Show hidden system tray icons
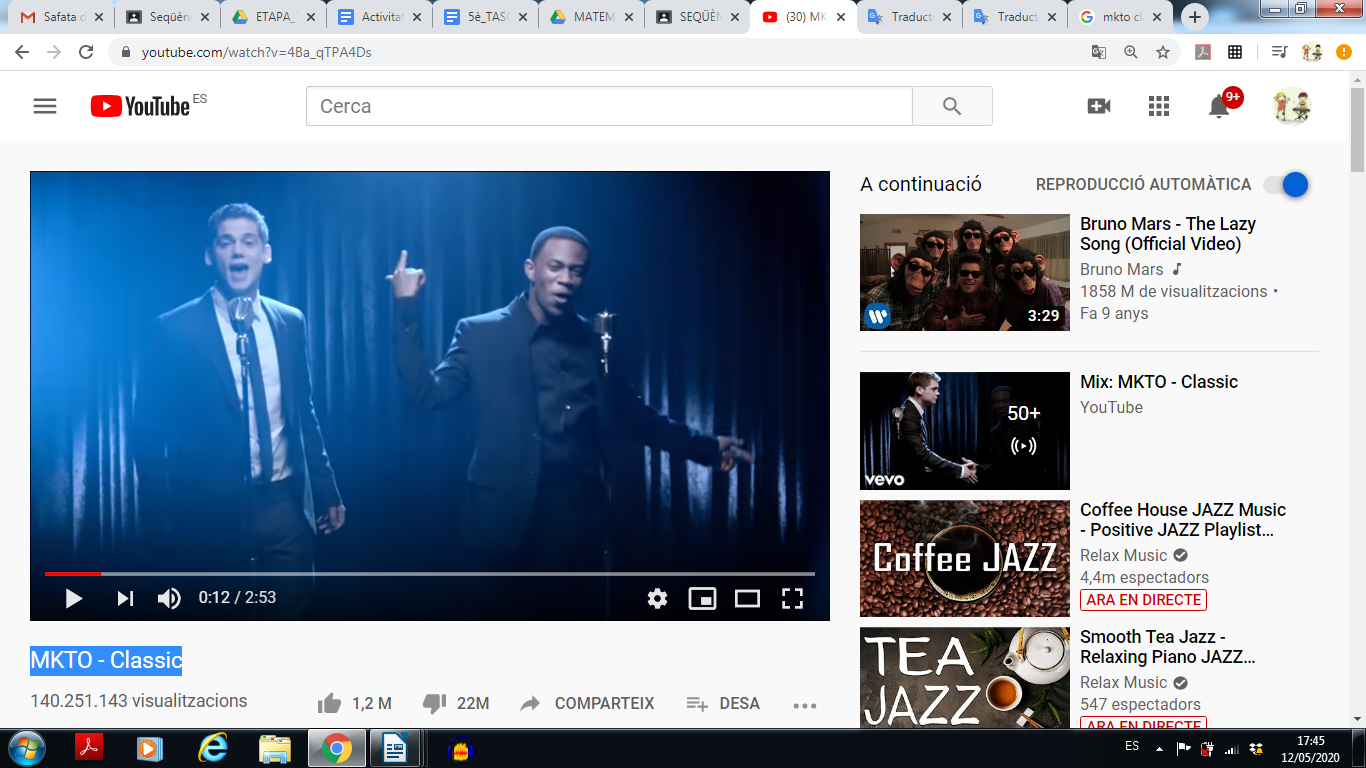 coord(1159,748)
